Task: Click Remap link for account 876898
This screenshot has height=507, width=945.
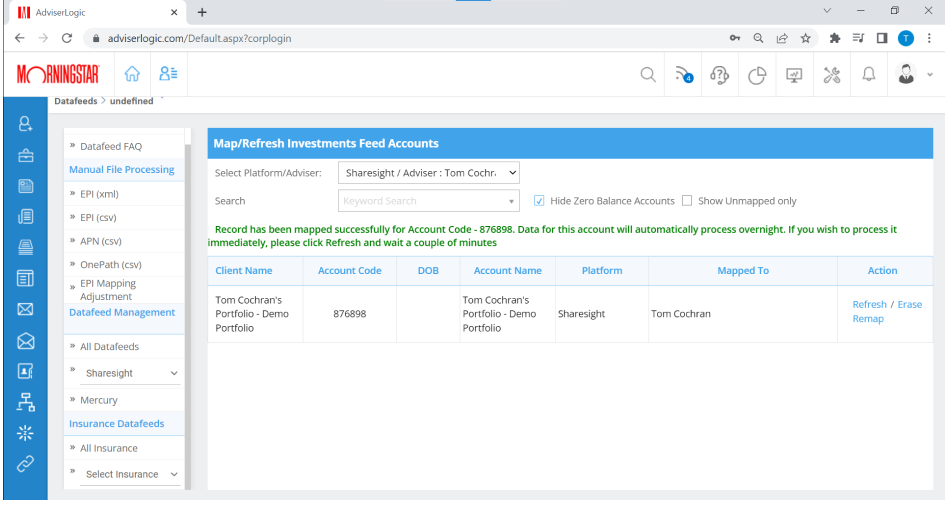Action: (x=868, y=319)
